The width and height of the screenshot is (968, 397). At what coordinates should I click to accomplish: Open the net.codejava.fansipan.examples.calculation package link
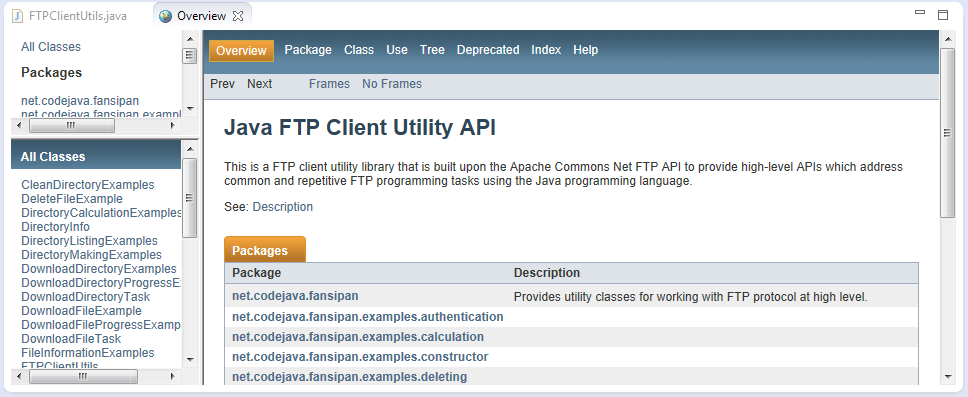click(358, 337)
